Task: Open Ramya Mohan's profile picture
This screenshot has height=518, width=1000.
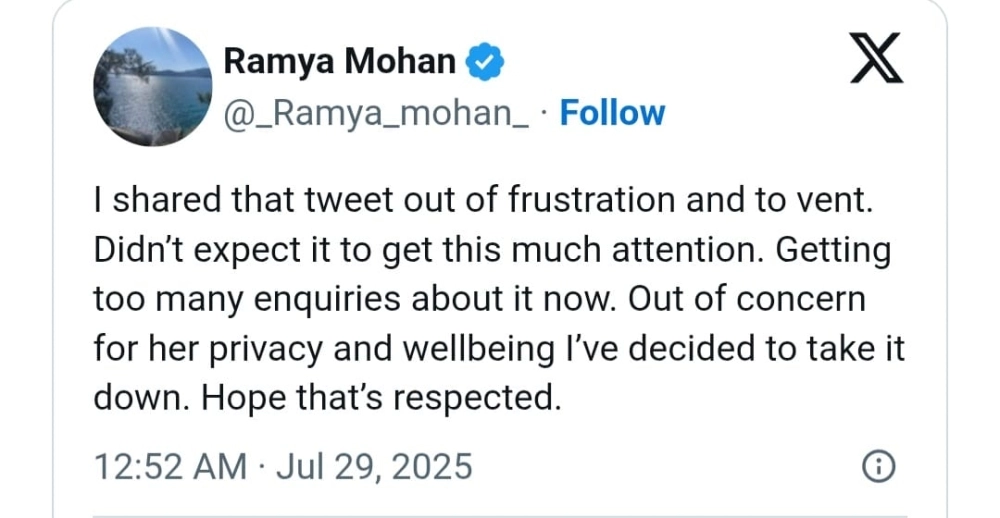Action: tap(151, 86)
